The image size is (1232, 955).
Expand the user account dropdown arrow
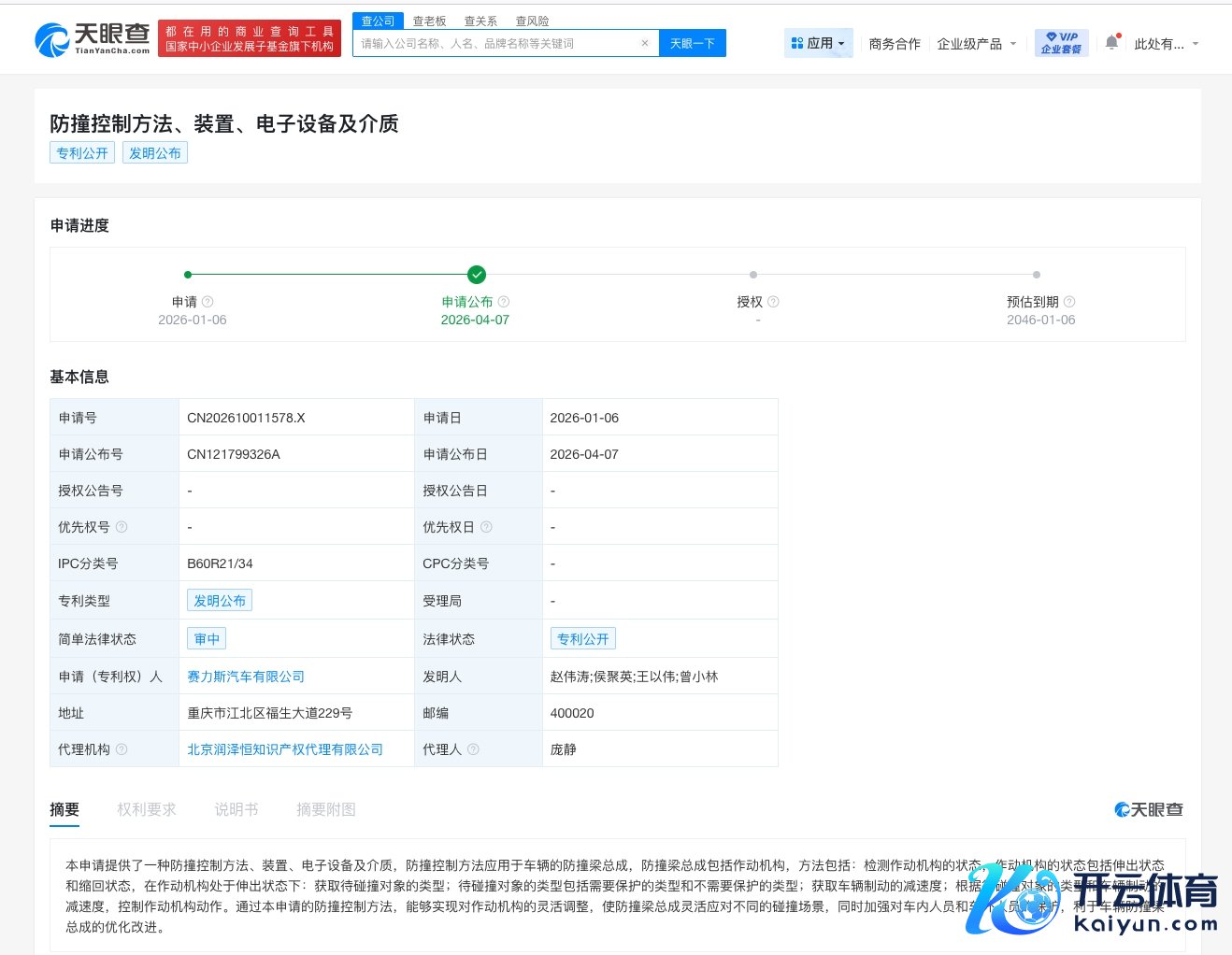click(x=1196, y=44)
